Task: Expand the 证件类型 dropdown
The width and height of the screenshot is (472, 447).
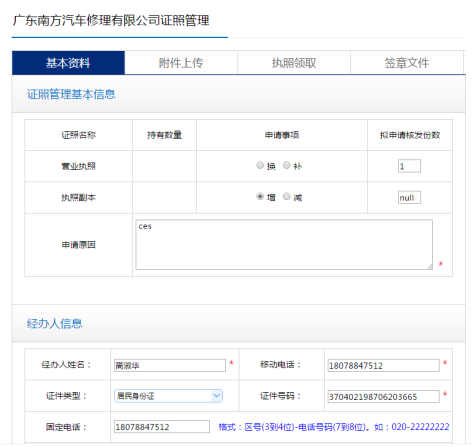Action: pos(168,396)
